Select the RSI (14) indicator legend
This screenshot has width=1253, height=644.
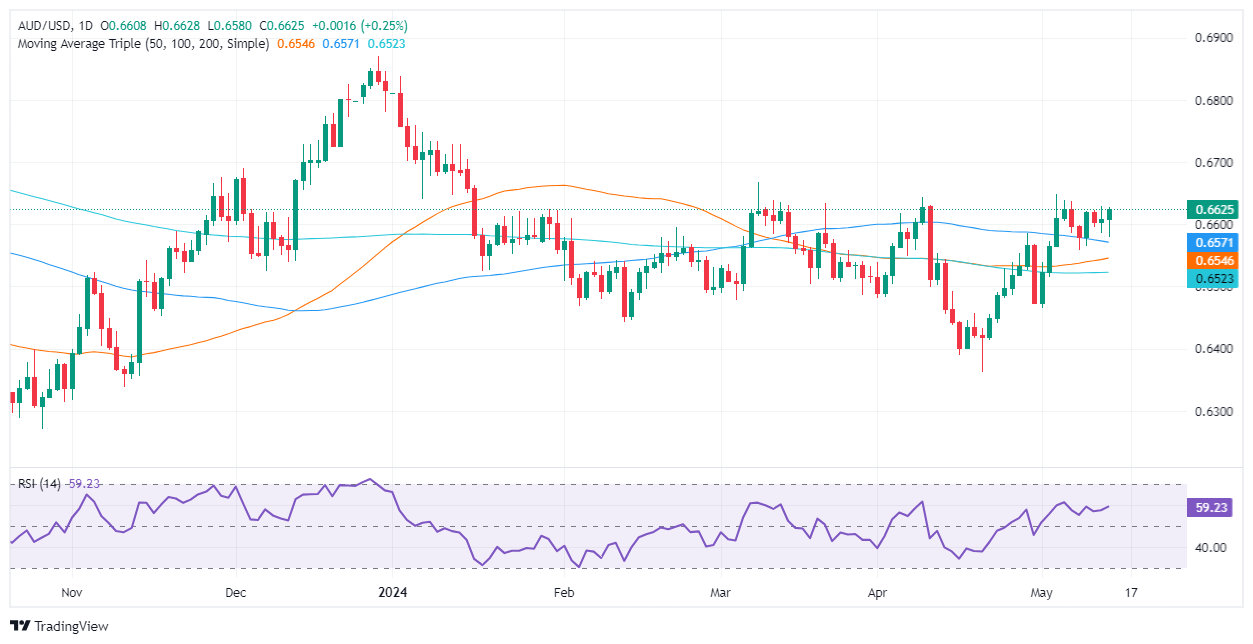pos(39,483)
